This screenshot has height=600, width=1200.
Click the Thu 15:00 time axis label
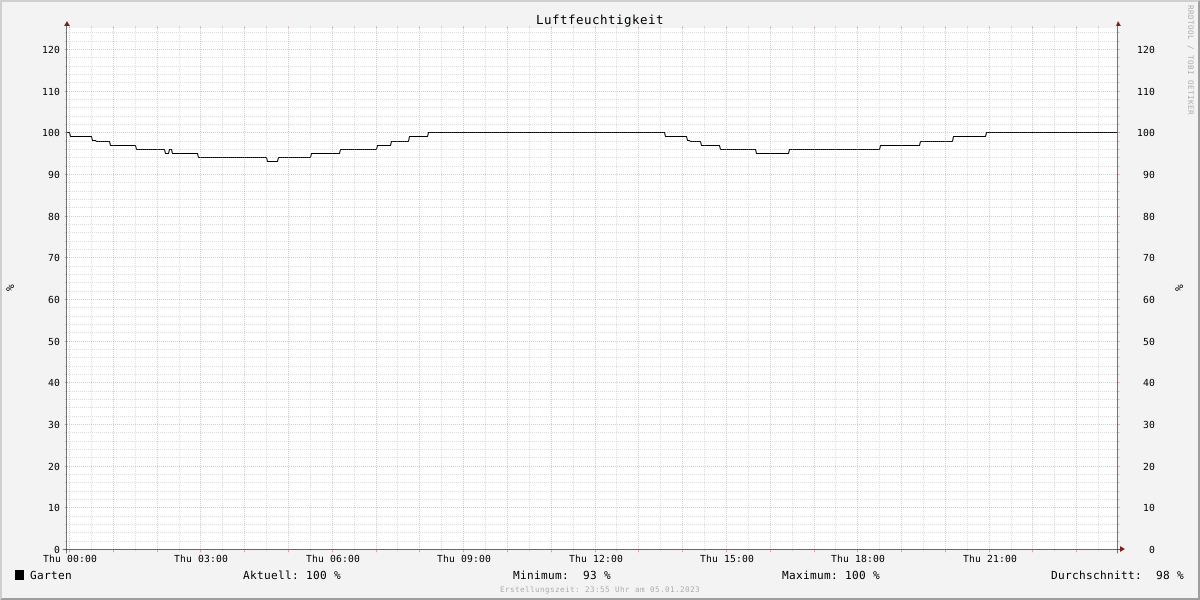tap(727, 559)
